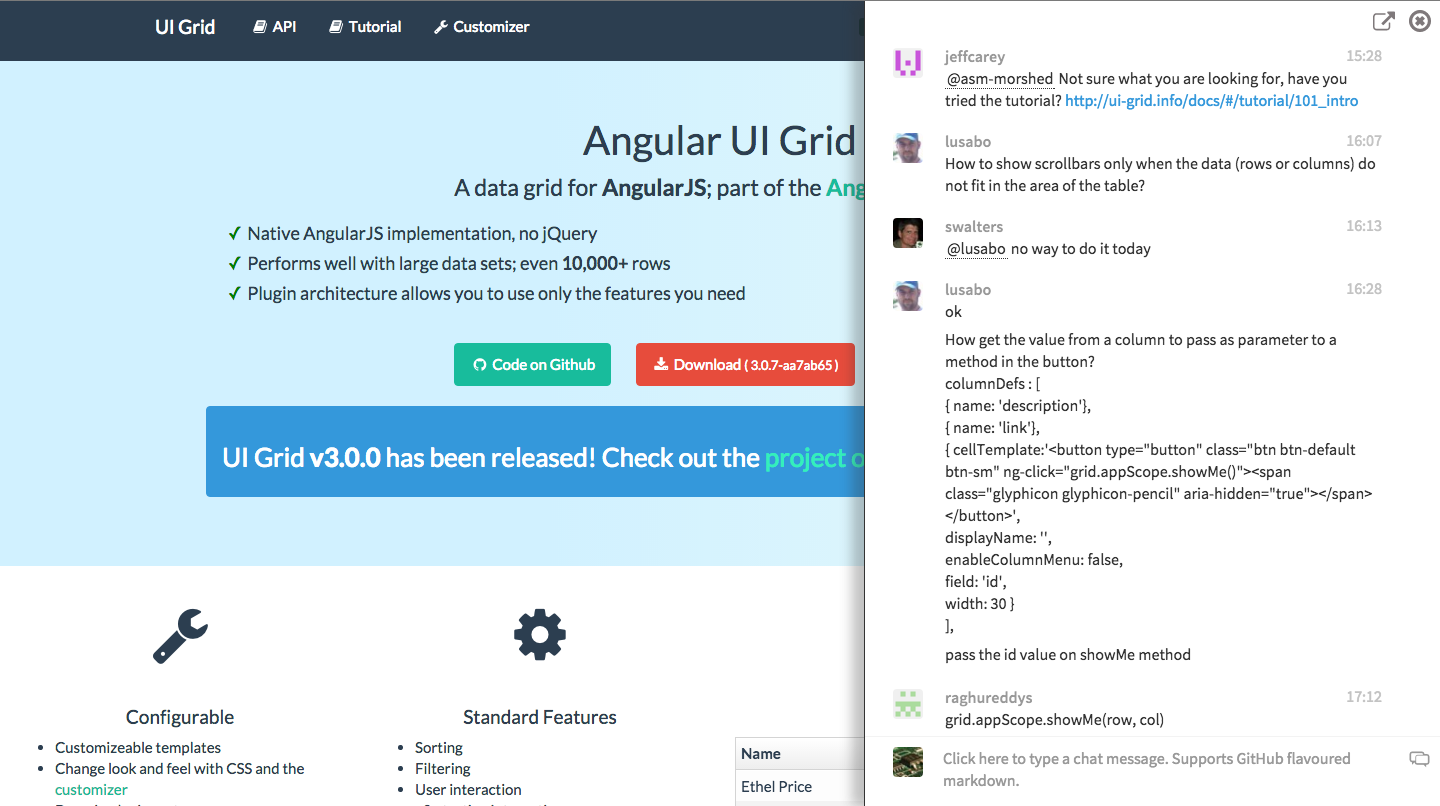Click 'Sorting' in the features list

[439, 748]
